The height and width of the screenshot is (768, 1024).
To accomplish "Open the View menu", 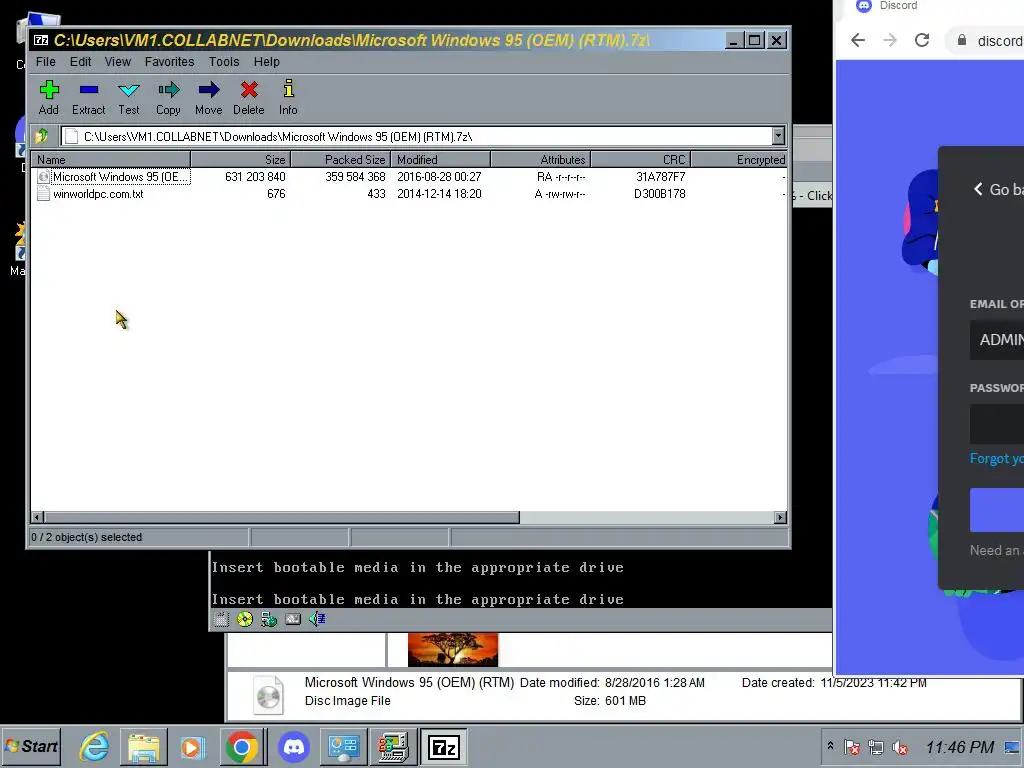I will (118, 61).
